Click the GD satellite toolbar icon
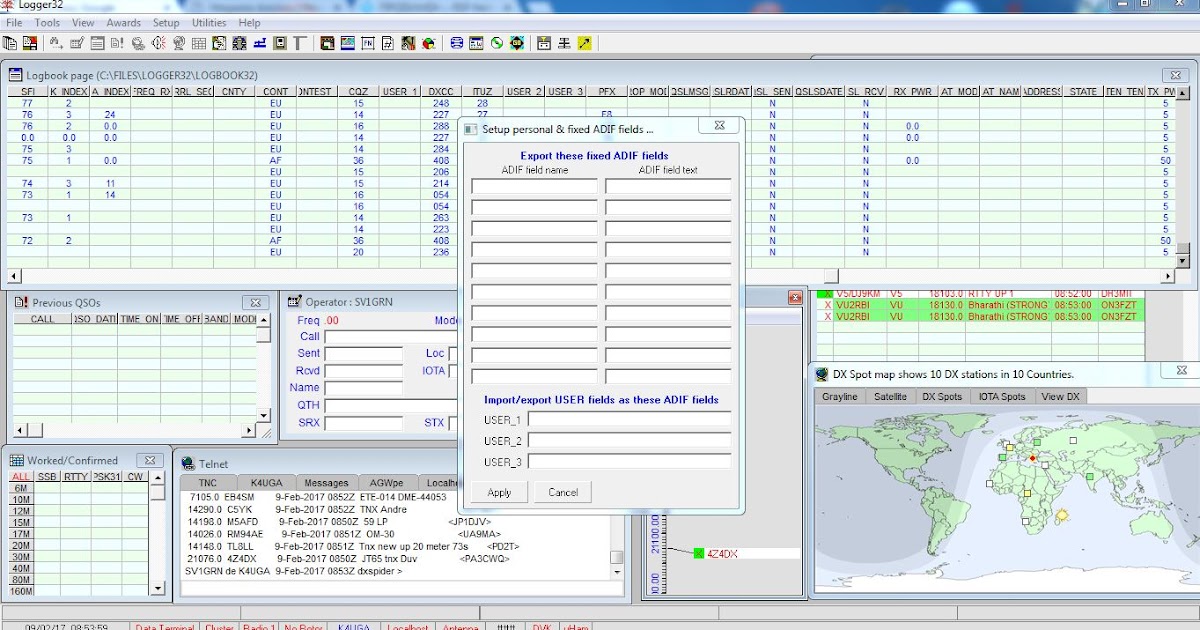This screenshot has height=630, width=1200. coord(517,43)
